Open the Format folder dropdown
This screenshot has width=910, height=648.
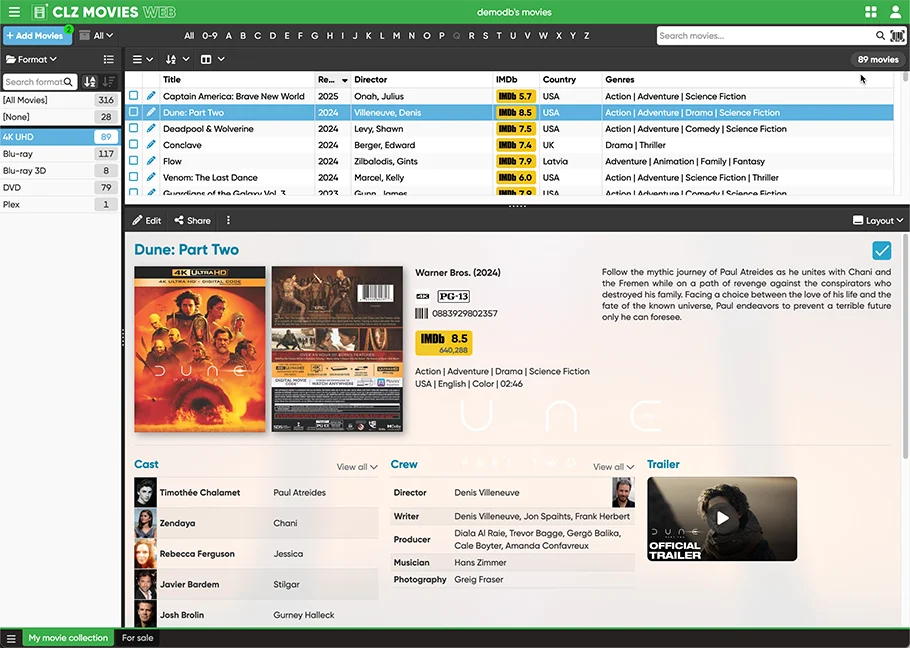pos(32,59)
